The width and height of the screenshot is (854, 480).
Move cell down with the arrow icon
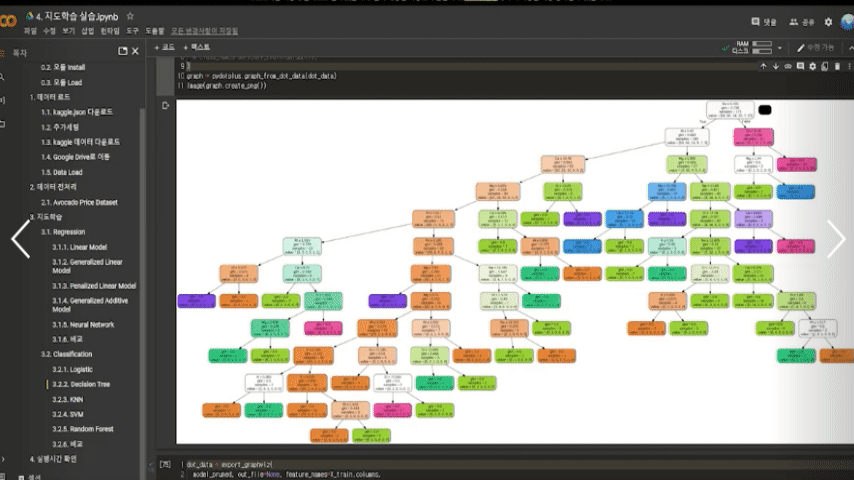pyautogui.click(x=775, y=66)
